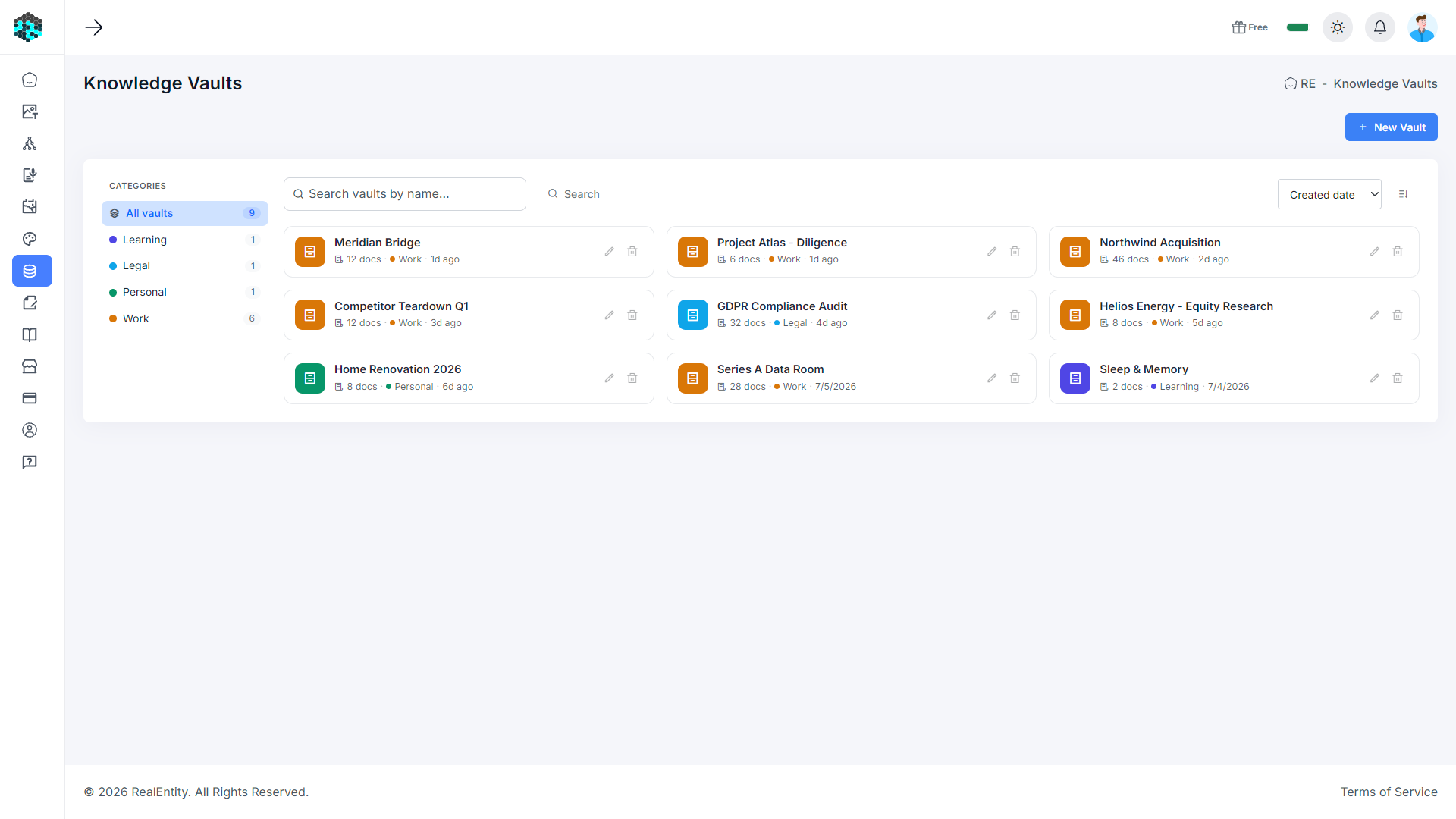Open Terms of Service link
The width and height of the screenshot is (1456, 819).
[x=1389, y=792]
